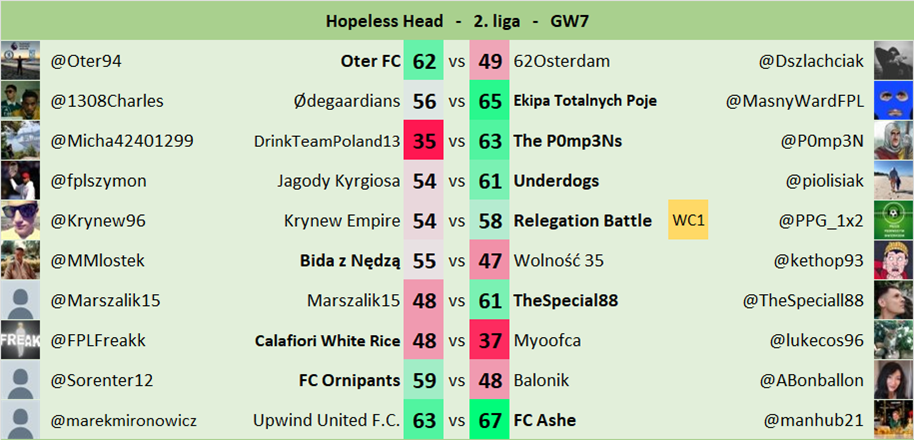Click the cartoon avatar beside @kethop93

[x=893, y=260]
